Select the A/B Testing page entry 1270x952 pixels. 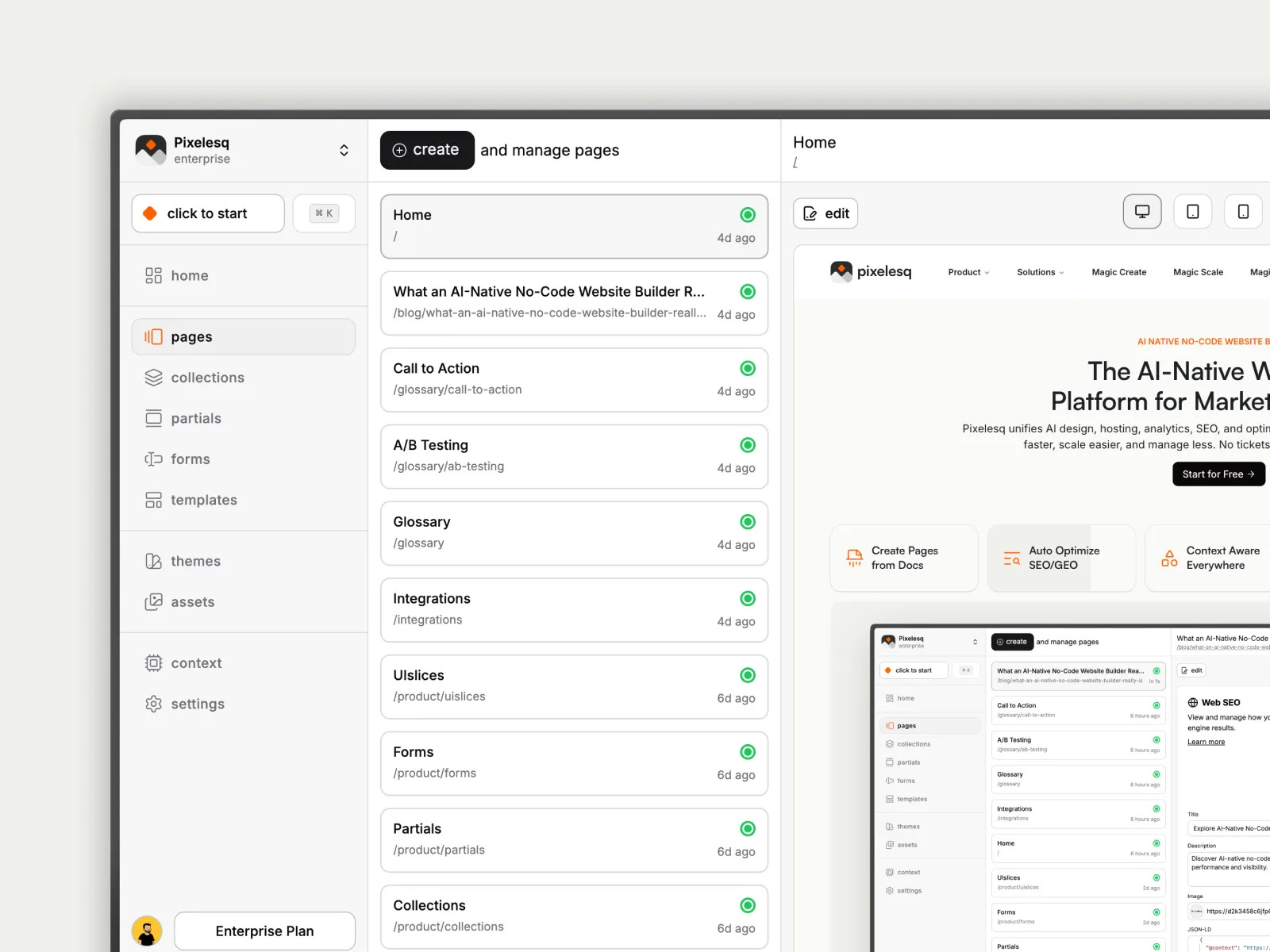tap(574, 456)
